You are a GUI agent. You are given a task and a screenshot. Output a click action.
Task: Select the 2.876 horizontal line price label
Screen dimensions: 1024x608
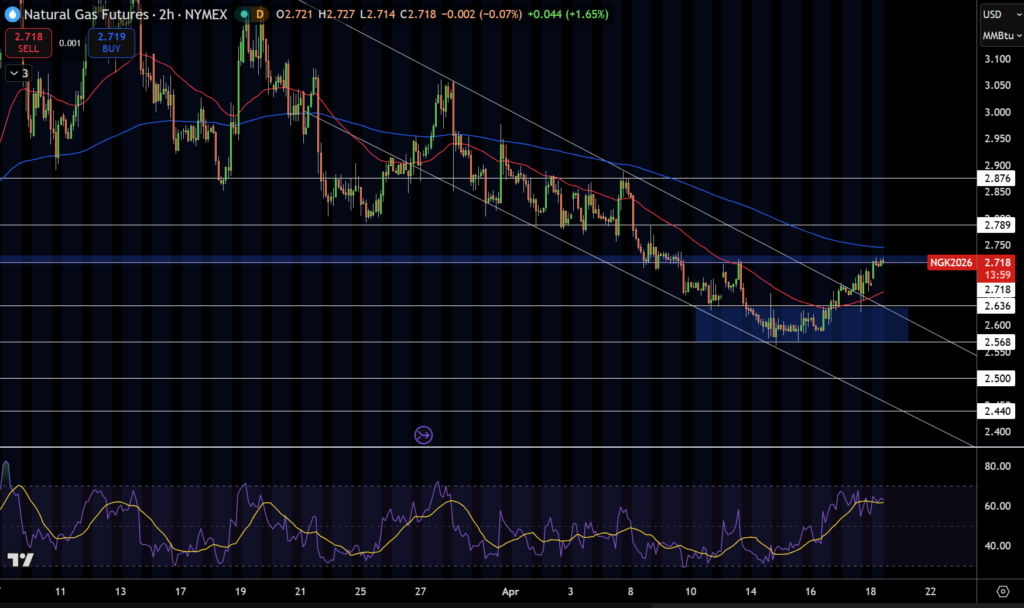pos(997,178)
